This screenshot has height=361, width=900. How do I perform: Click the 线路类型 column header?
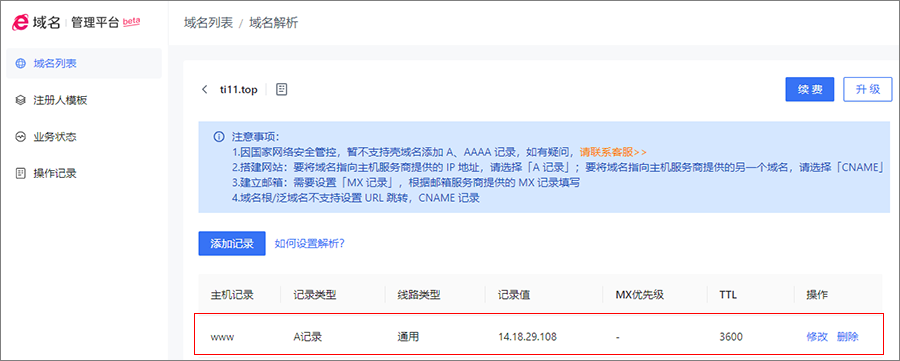click(418, 296)
